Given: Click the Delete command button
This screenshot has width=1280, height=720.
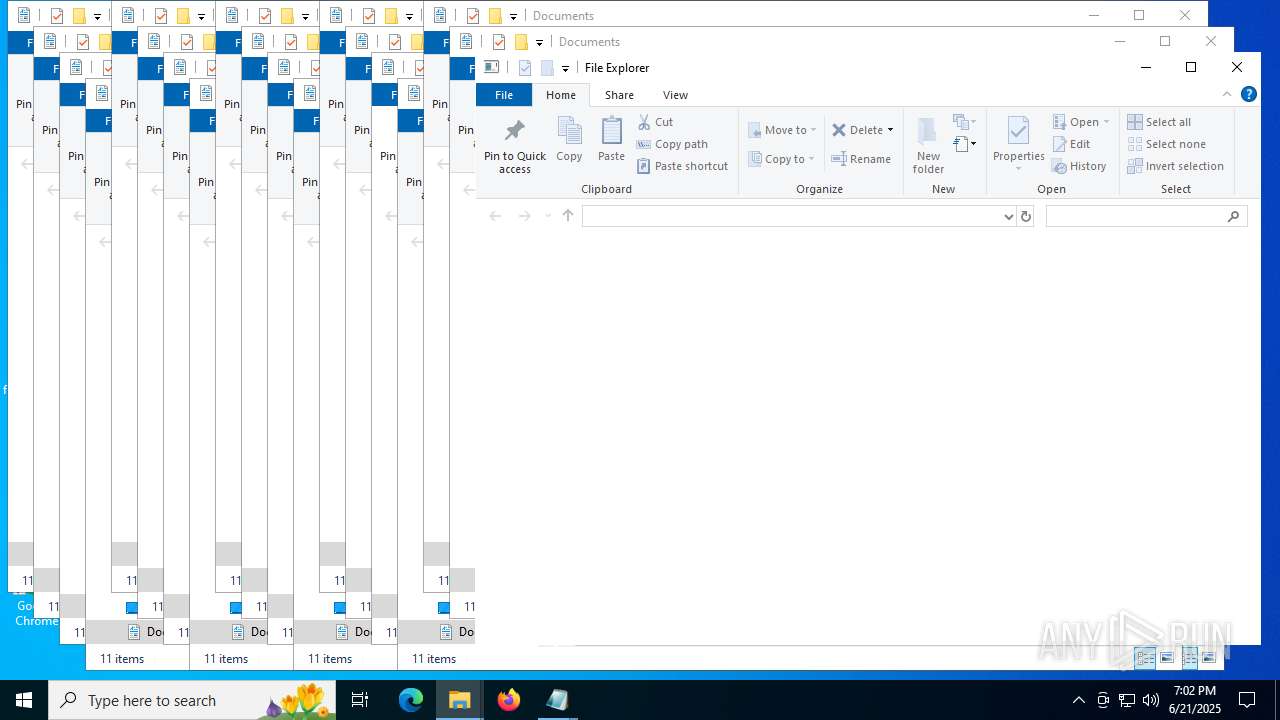Looking at the screenshot, I should click(x=857, y=130).
